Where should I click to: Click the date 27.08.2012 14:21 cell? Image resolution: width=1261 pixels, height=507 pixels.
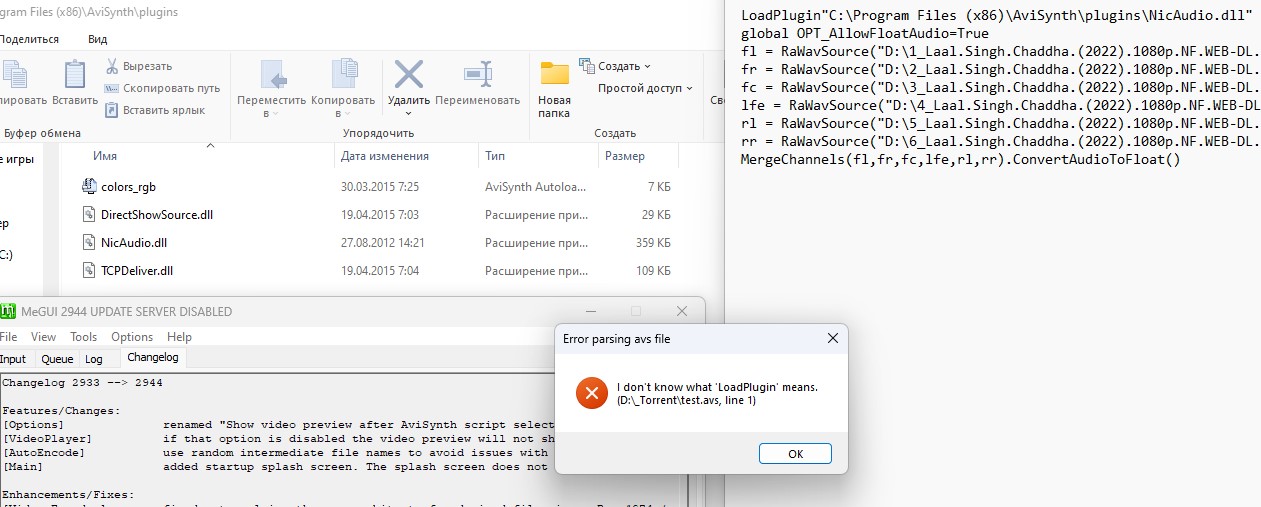click(383, 243)
